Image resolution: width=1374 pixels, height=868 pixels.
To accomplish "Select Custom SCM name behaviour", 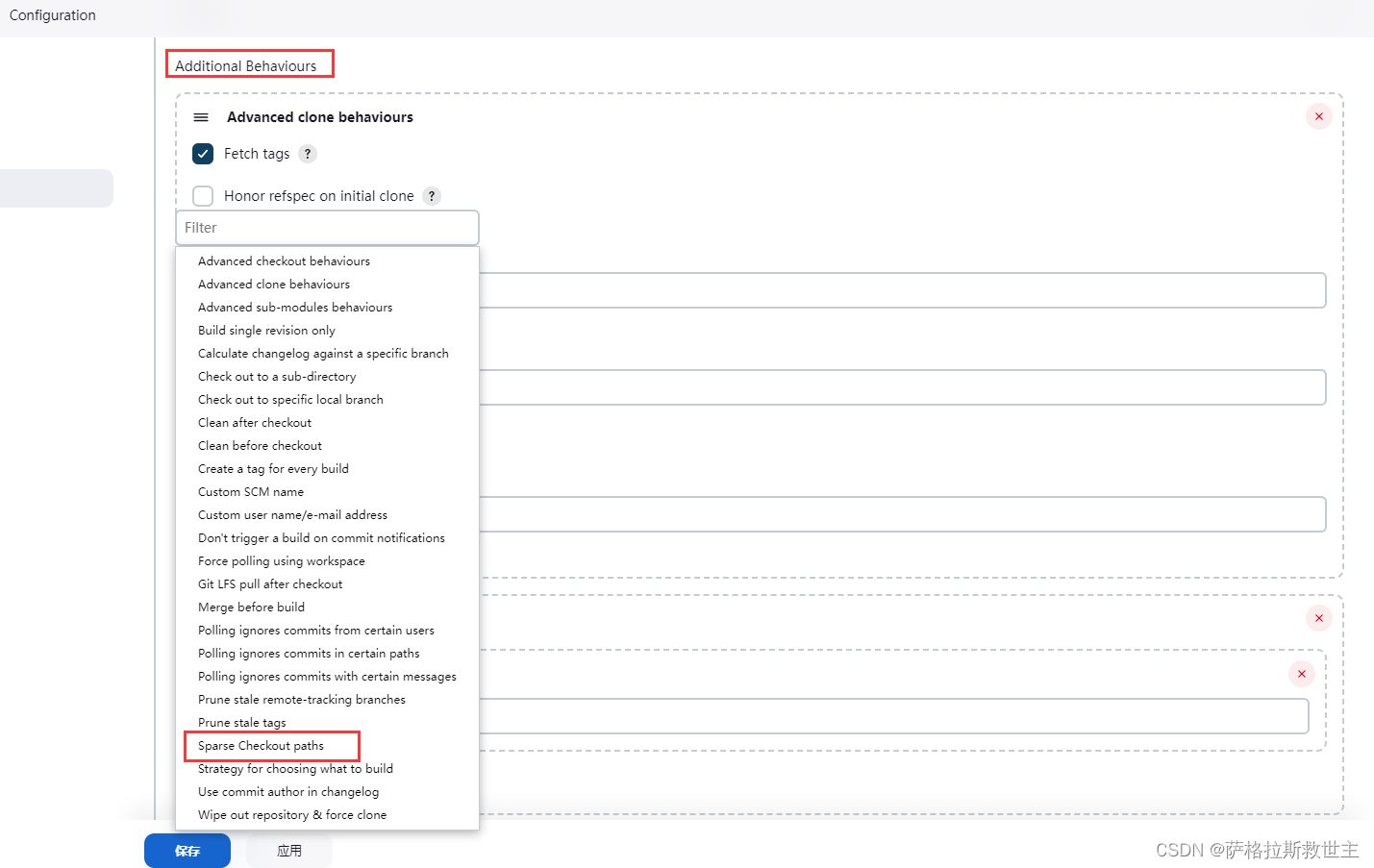I will tap(251, 491).
